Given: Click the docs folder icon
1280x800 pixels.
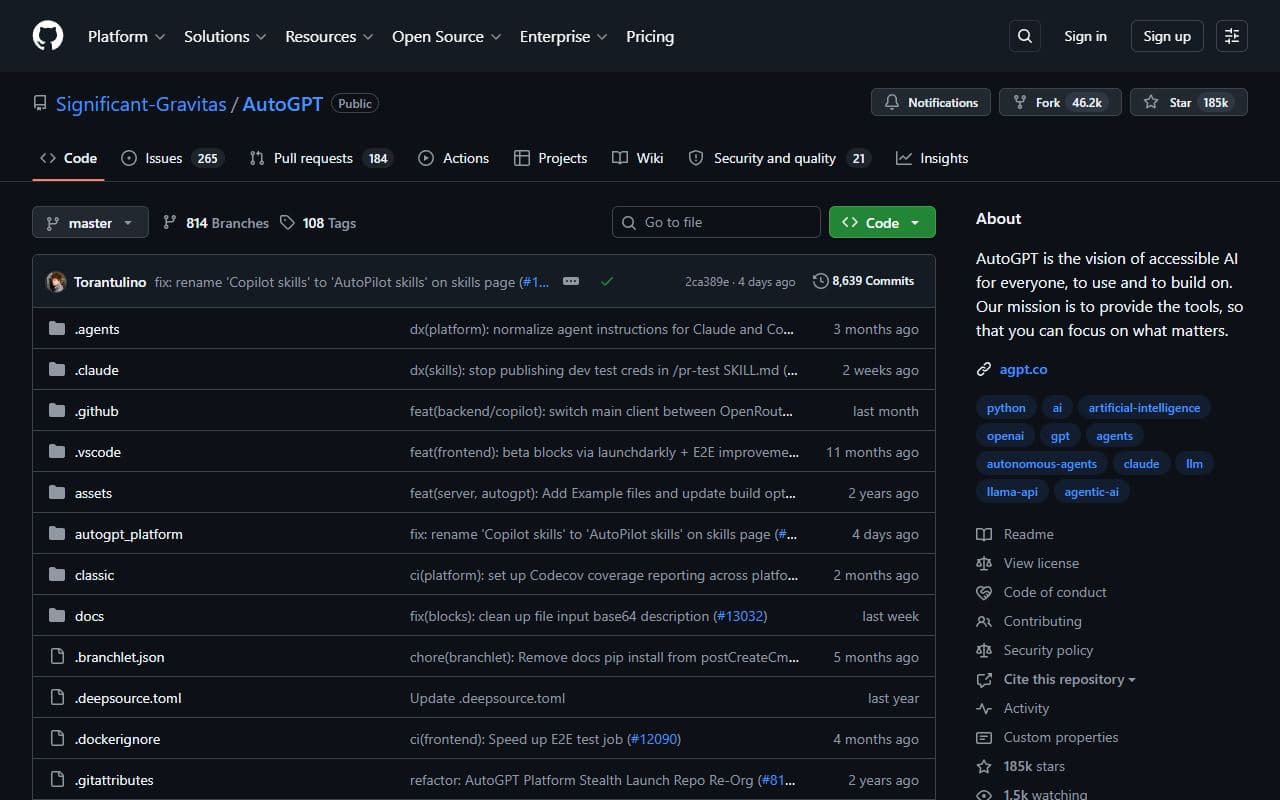Looking at the screenshot, I should tap(57, 616).
